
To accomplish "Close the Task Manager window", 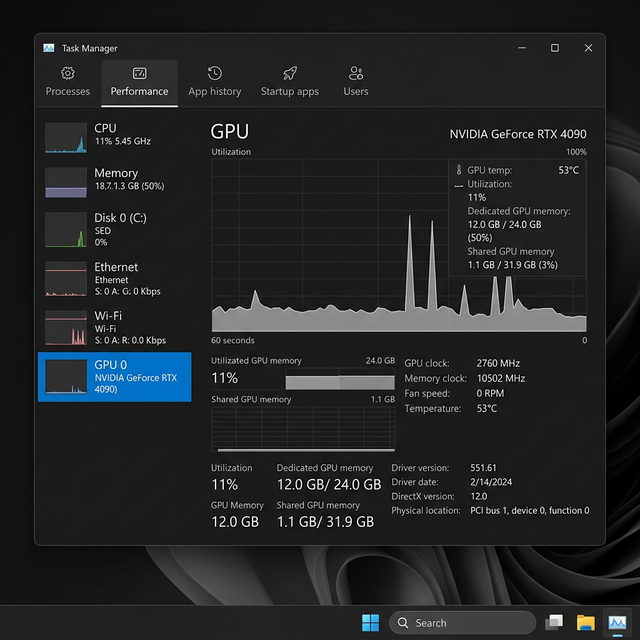I will coord(588,48).
